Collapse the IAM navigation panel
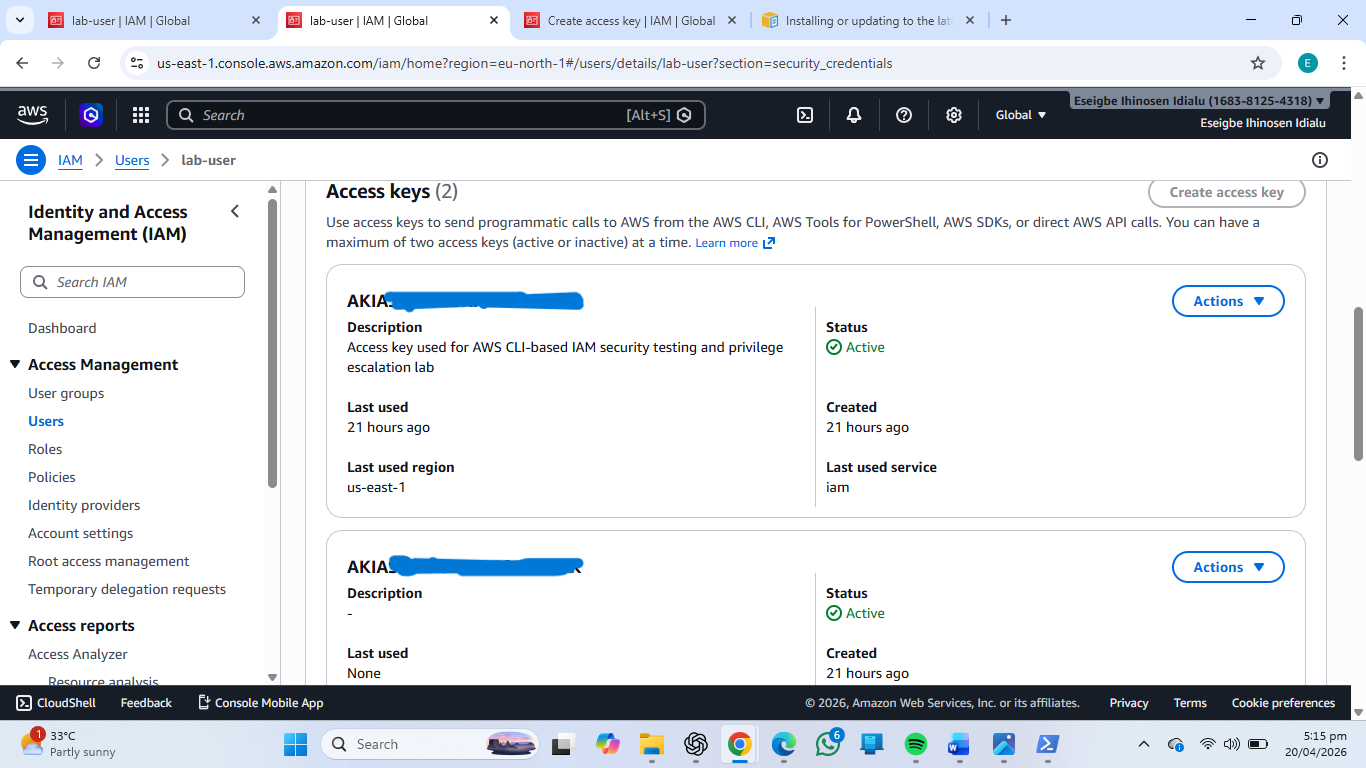1366x768 pixels. (x=235, y=211)
